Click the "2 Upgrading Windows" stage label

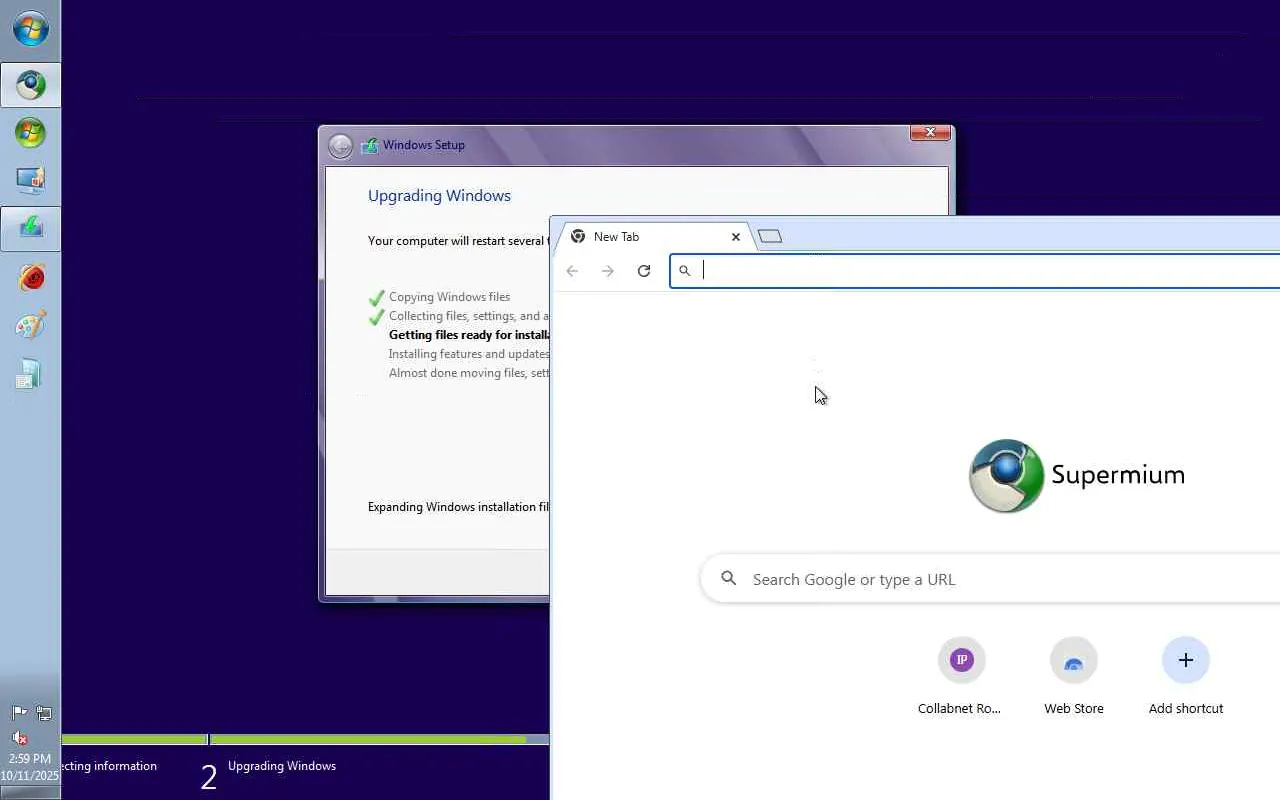(268, 773)
